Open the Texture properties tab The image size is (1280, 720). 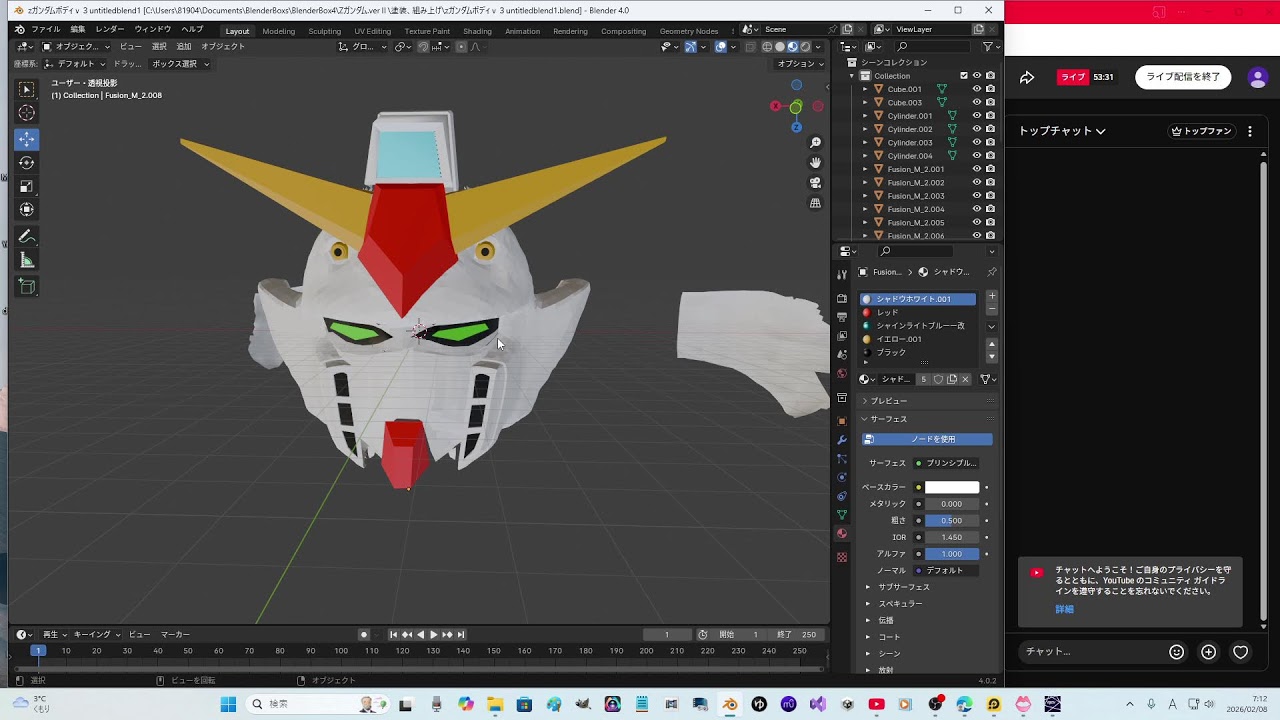point(842,557)
